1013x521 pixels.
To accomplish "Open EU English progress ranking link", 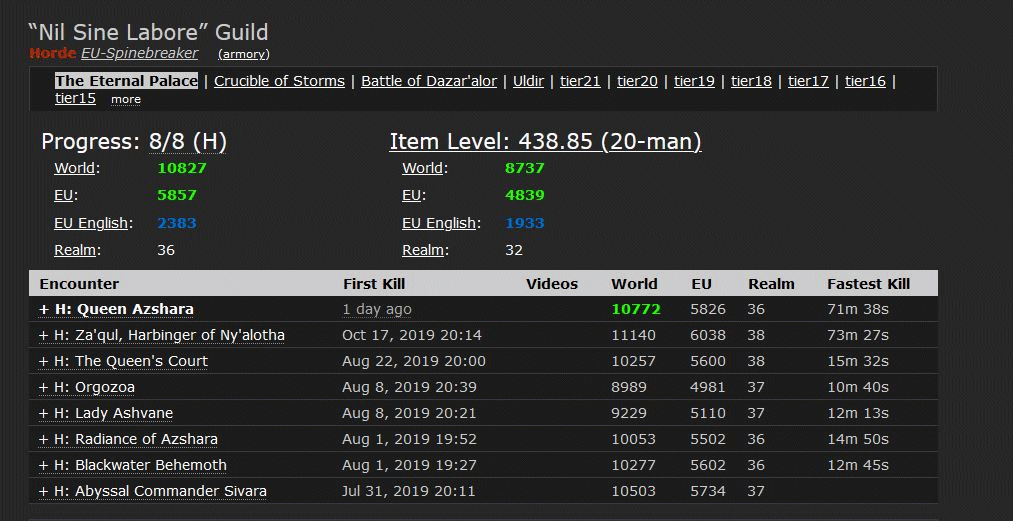I will [91, 223].
